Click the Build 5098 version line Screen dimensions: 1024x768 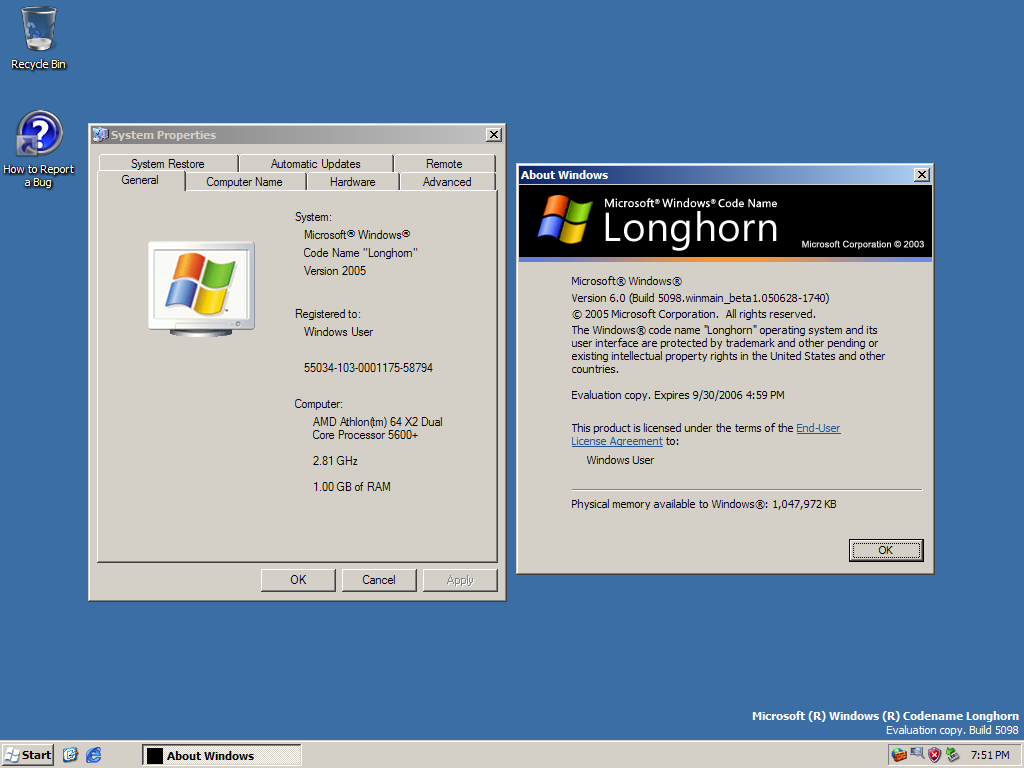click(700, 298)
